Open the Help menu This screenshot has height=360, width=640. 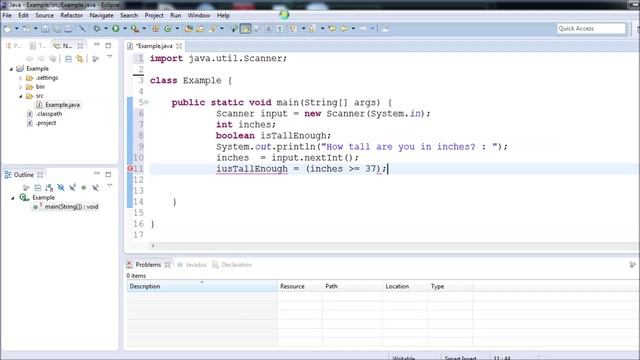pos(223,16)
